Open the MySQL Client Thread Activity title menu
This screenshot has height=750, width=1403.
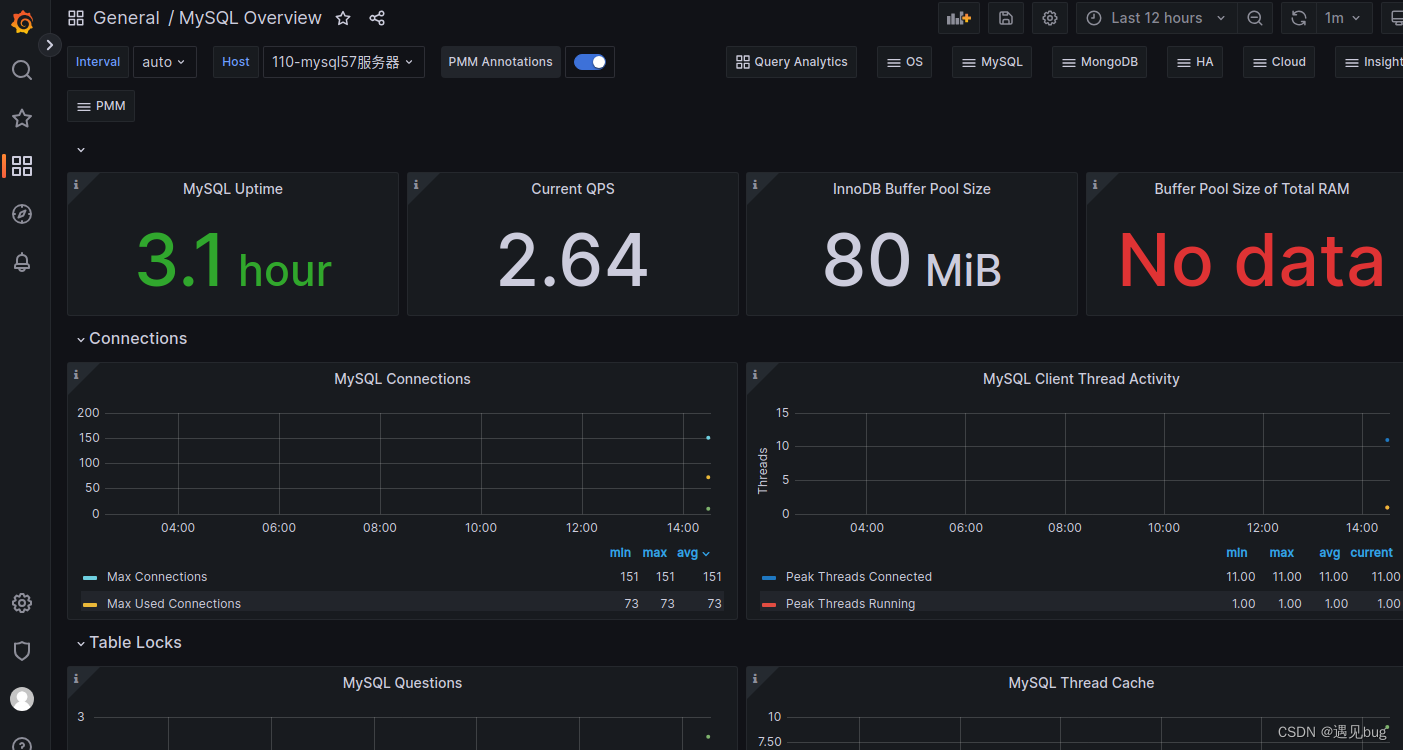[1081, 379]
